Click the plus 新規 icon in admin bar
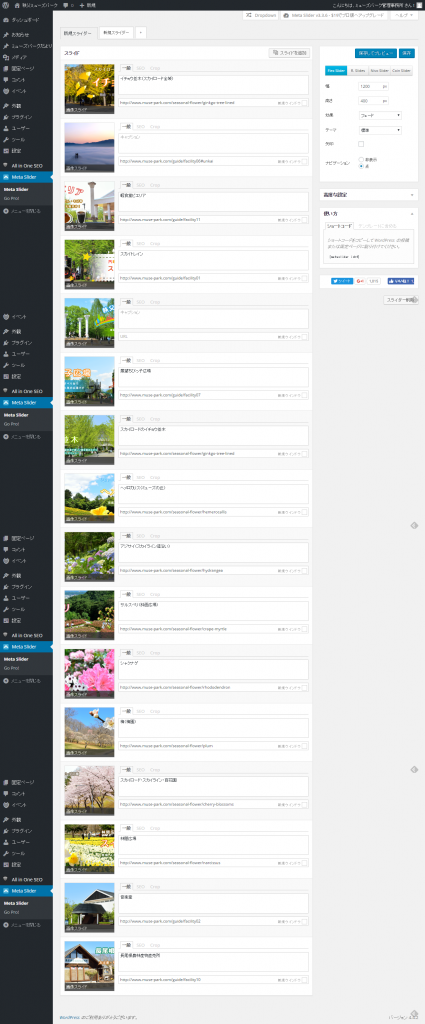425x1024 pixels. click(x=82, y=5)
